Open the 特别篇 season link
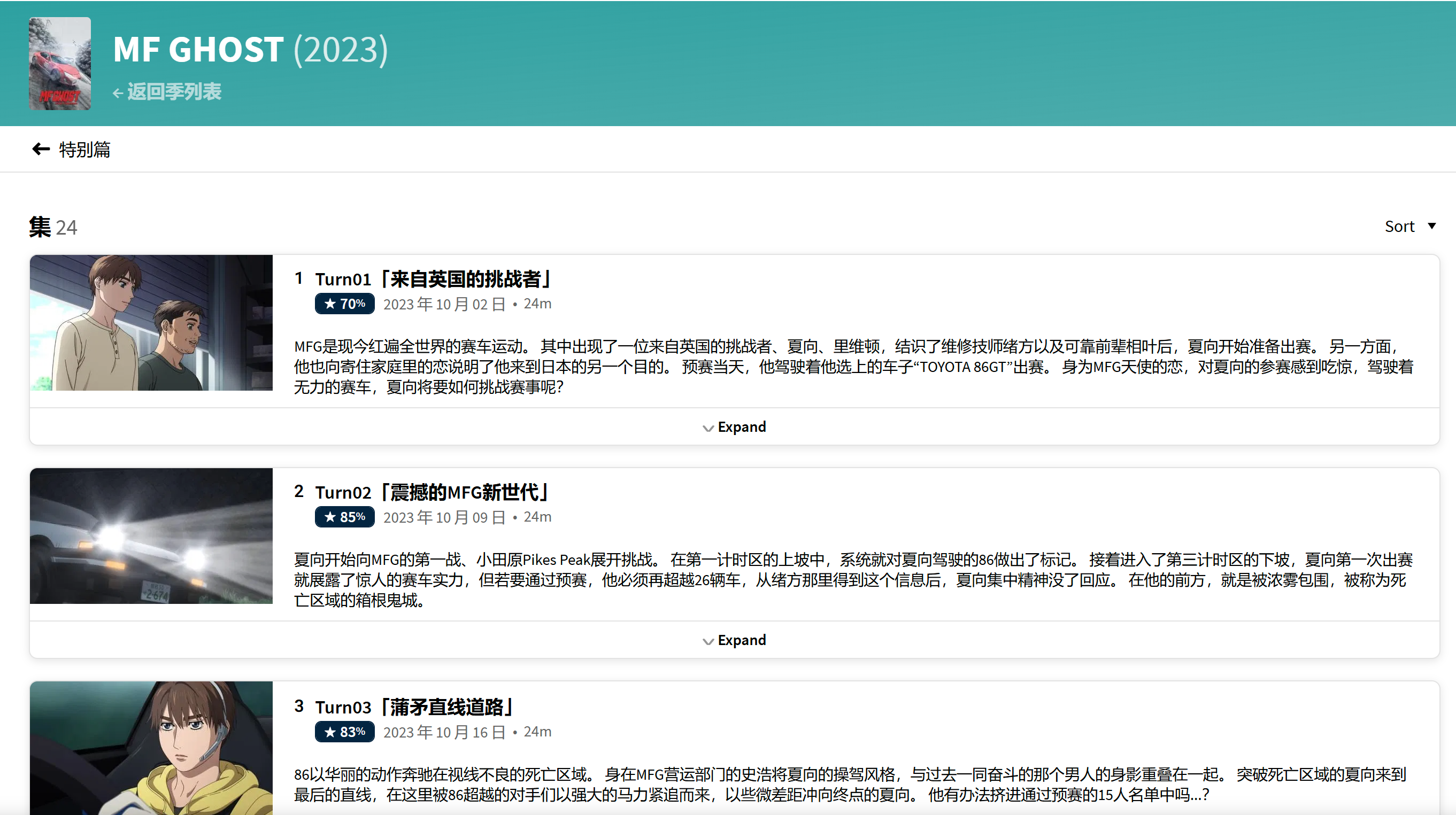 coord(85,149)
